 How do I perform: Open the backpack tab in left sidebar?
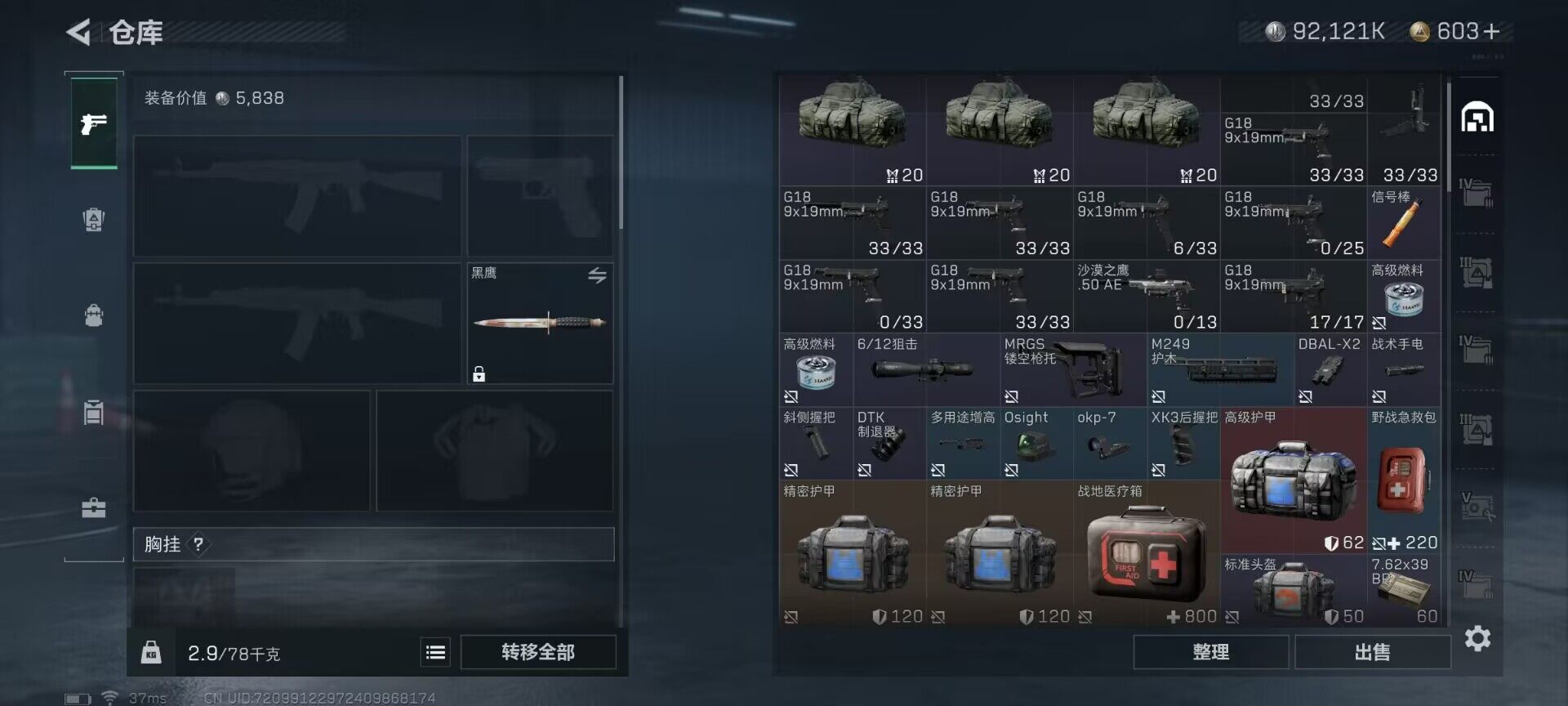coord(94,315)
